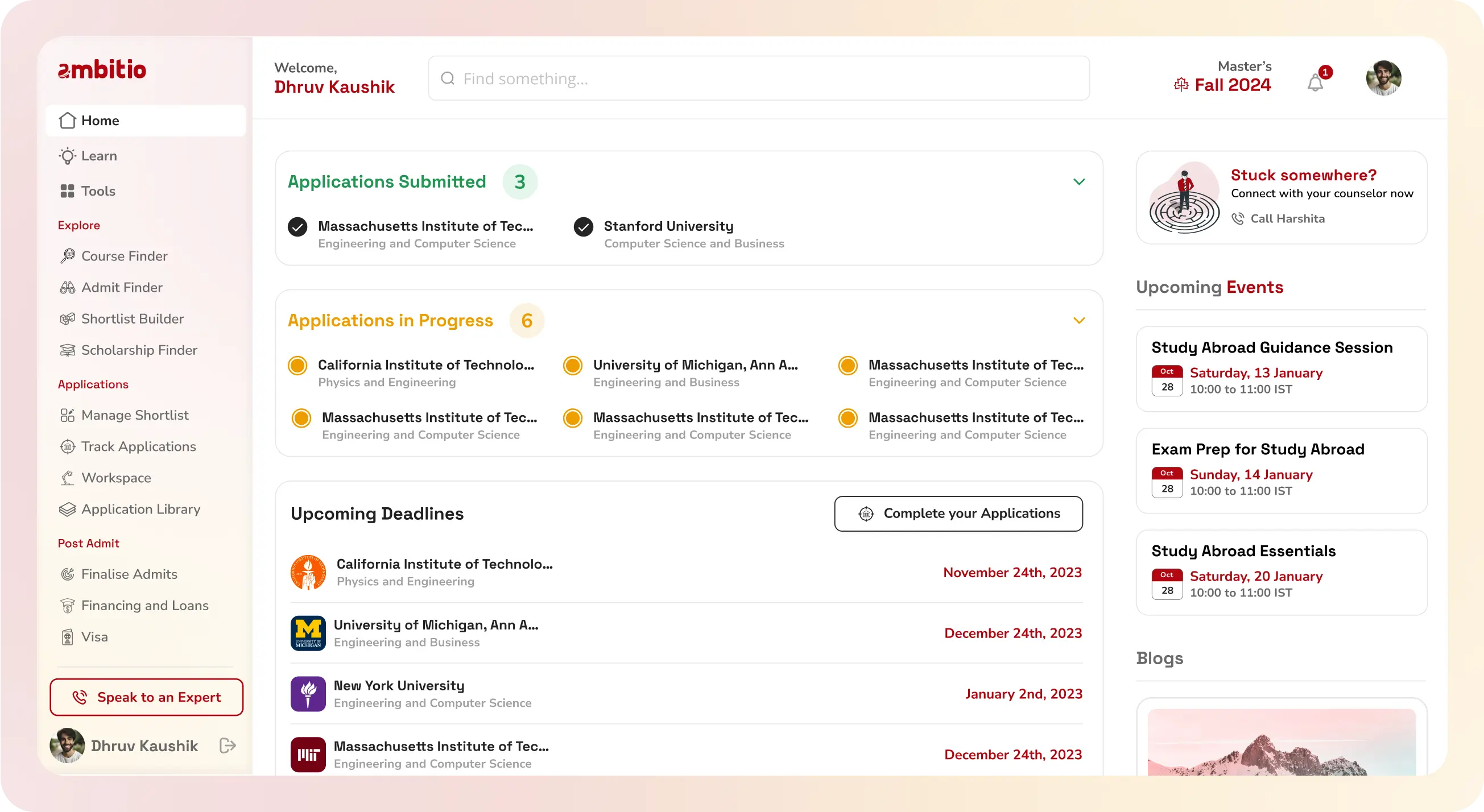Open the Master's Fall 2024 selector

point(1222,77)
